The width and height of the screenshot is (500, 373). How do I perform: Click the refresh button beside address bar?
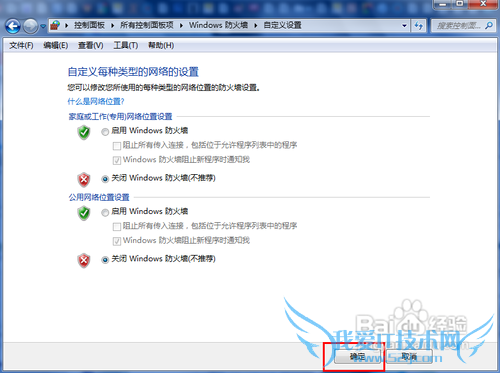pyautogui.click(x=419, y=25)
